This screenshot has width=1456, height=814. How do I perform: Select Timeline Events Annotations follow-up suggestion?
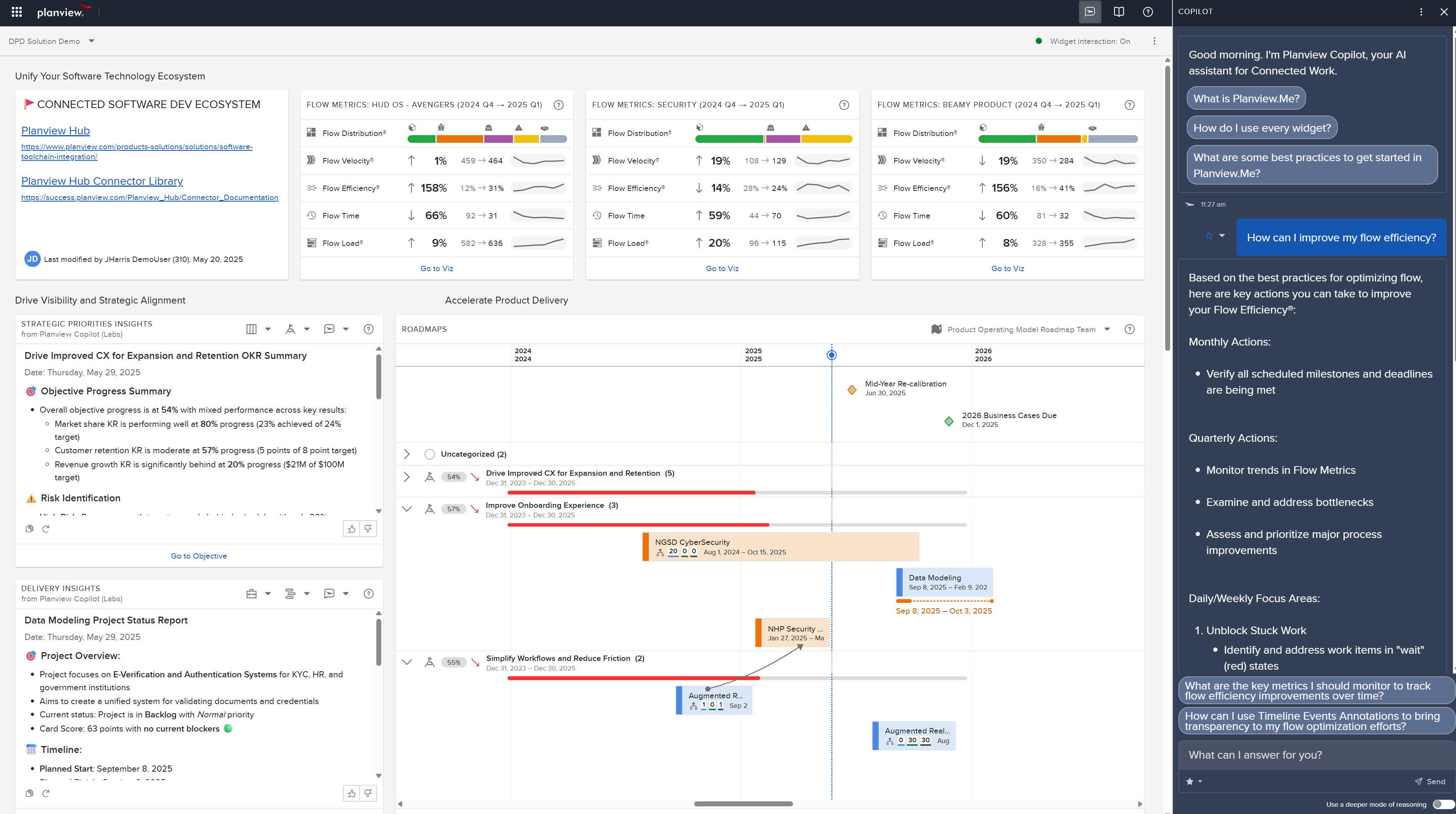[x=1316, y=721]
